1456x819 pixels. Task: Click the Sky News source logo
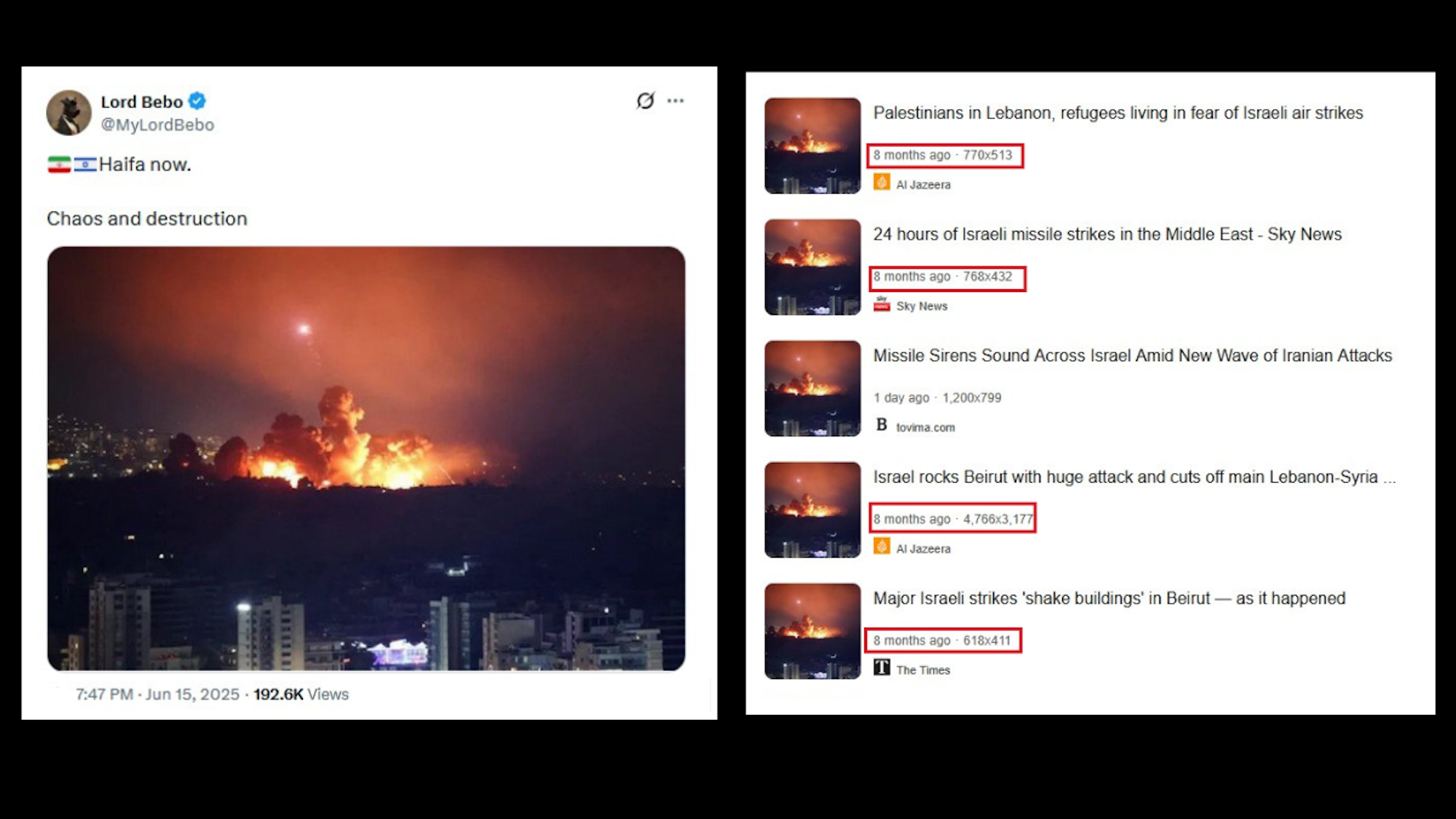(882, 304)
